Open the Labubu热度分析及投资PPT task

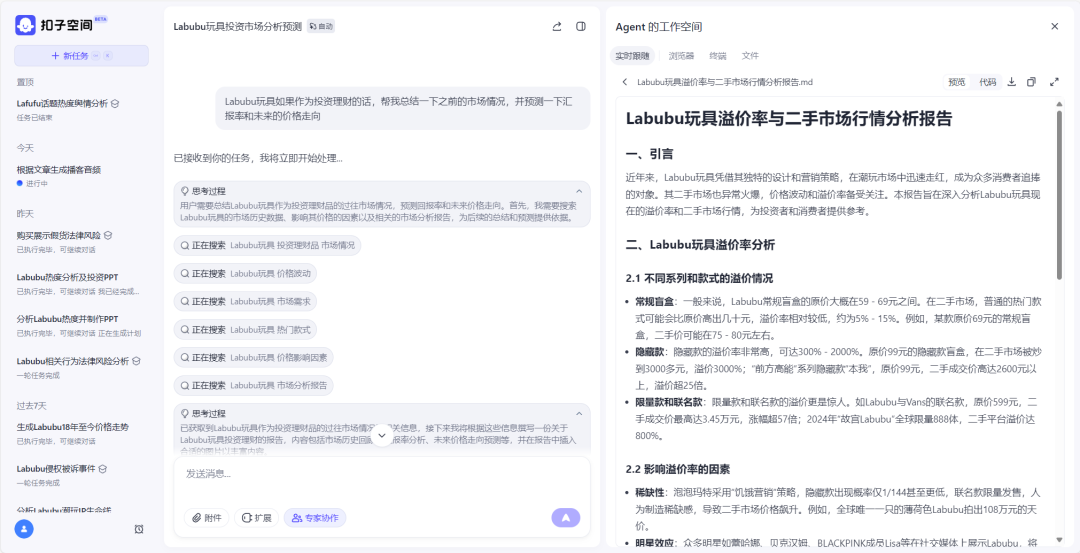pos(81,284)
